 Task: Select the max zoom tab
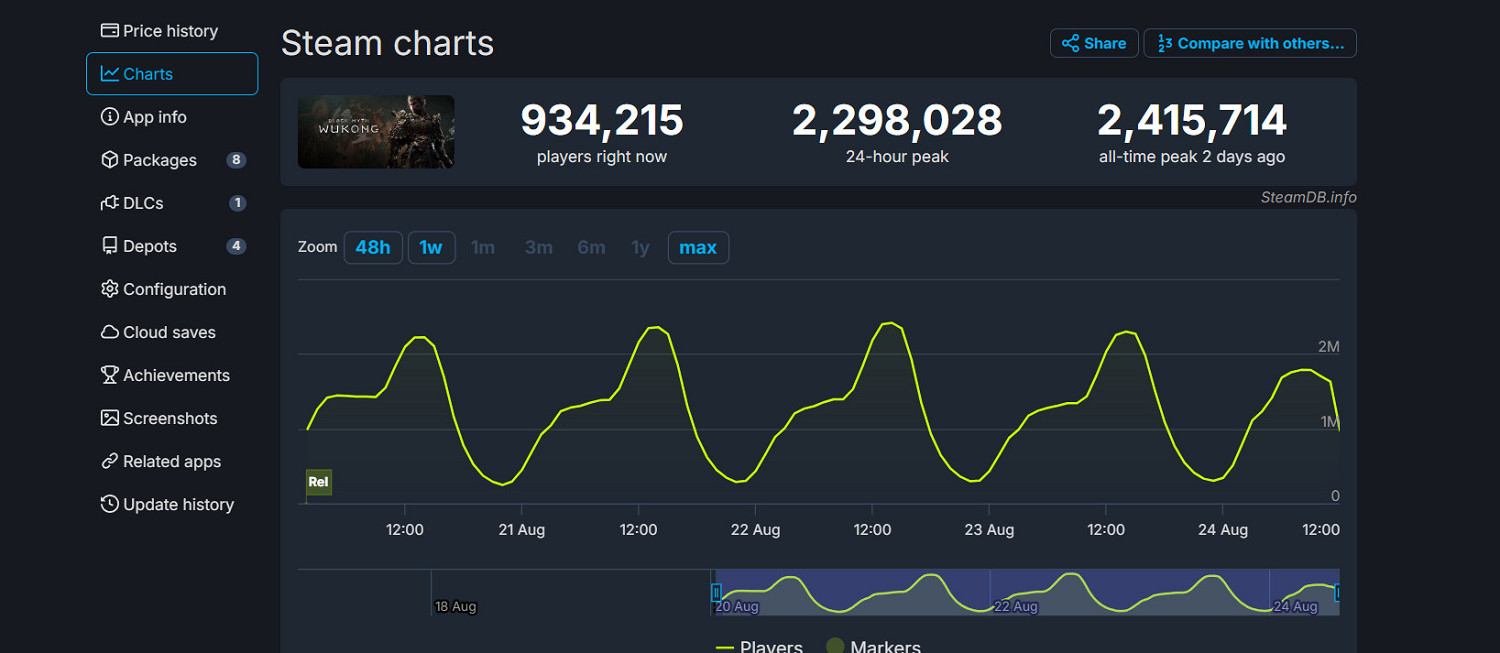[x=698, y=247]
